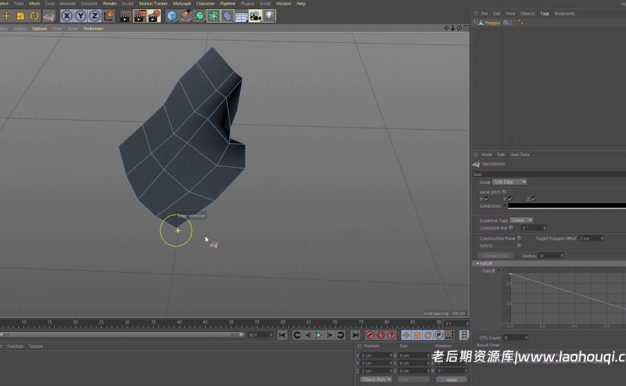Image resolution: width=626 pixels, height=386 pixels.
Task: Click the Record Active Objects red button
Action: click(x=370, y=335)
